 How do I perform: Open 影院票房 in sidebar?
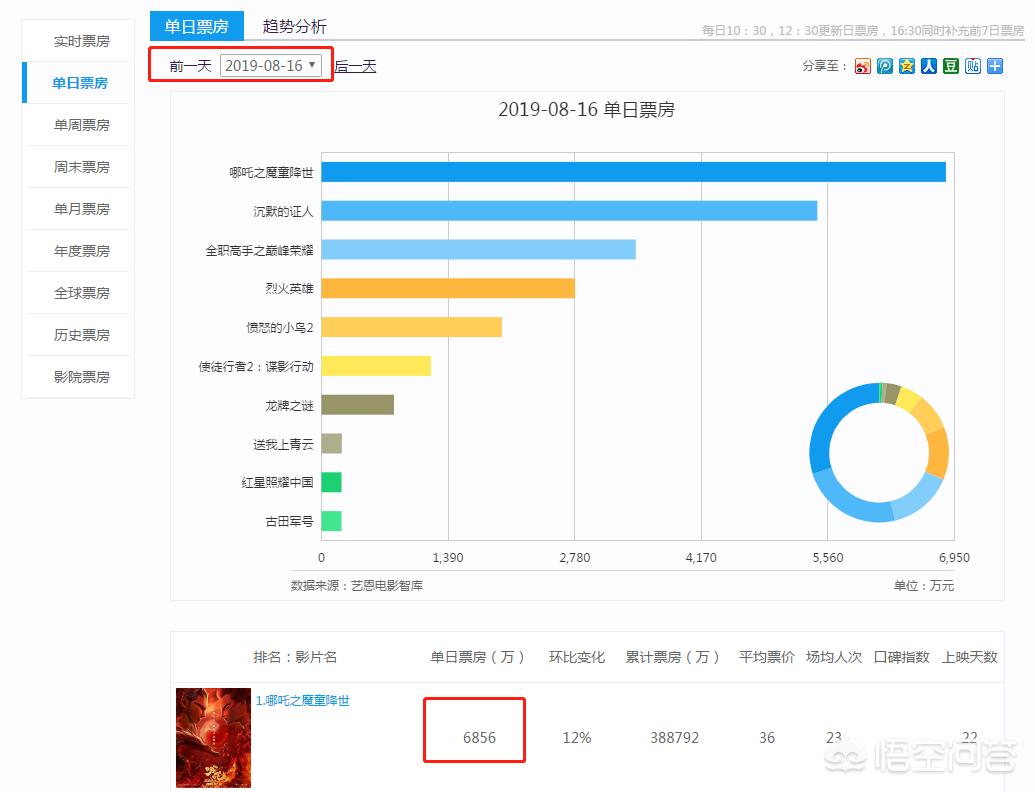point(81,377)
